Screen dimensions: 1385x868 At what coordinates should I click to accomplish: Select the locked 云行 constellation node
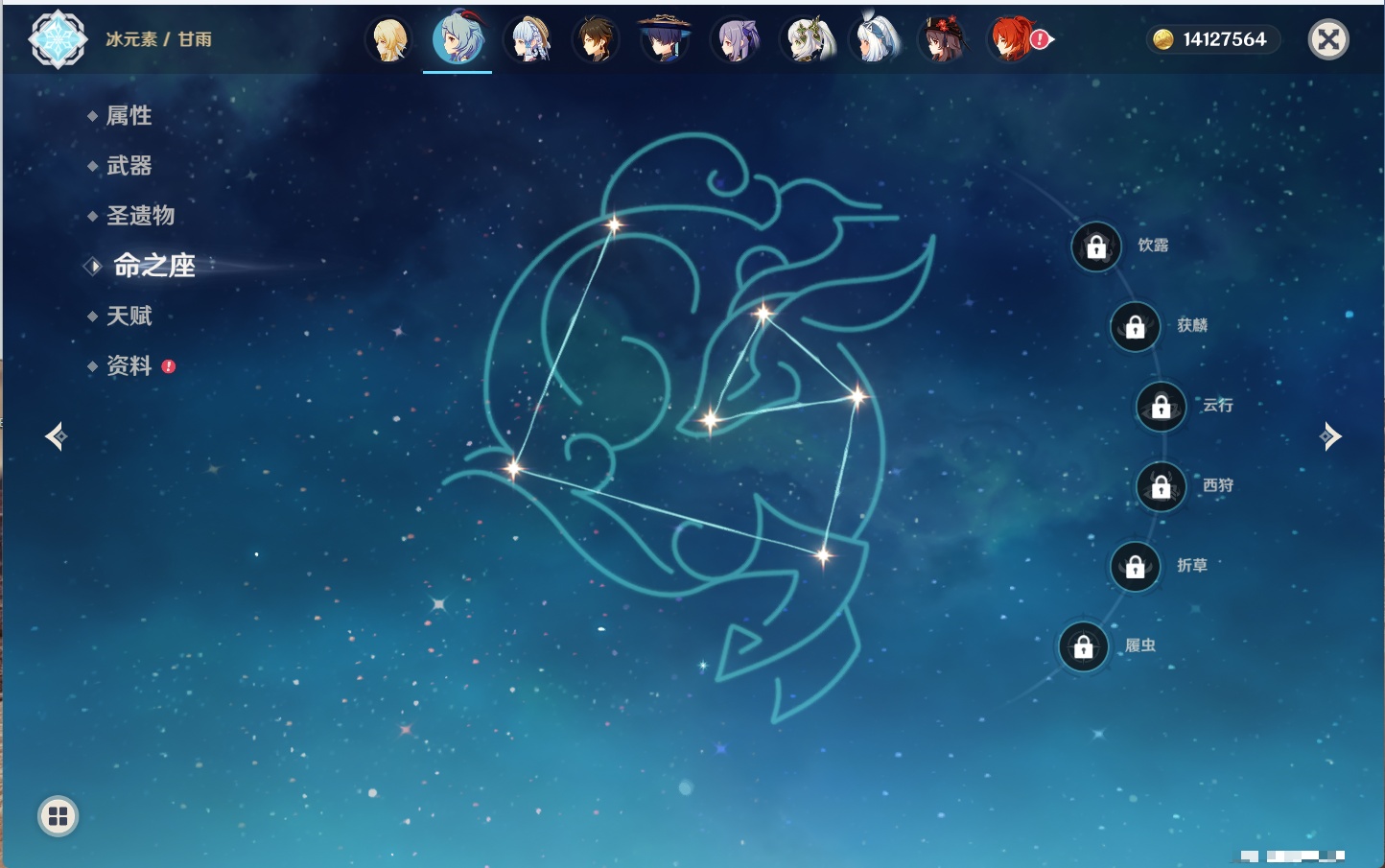[1162, 407]
